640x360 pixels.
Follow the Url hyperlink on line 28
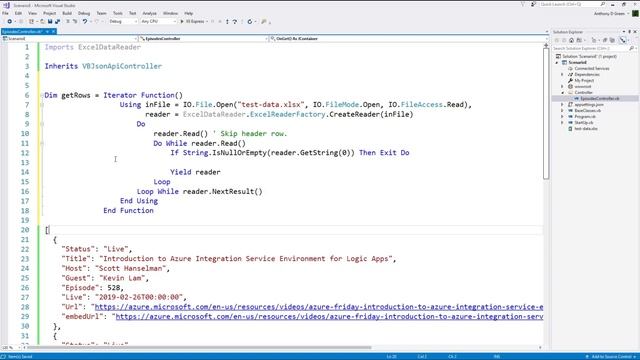pos(319,307)
